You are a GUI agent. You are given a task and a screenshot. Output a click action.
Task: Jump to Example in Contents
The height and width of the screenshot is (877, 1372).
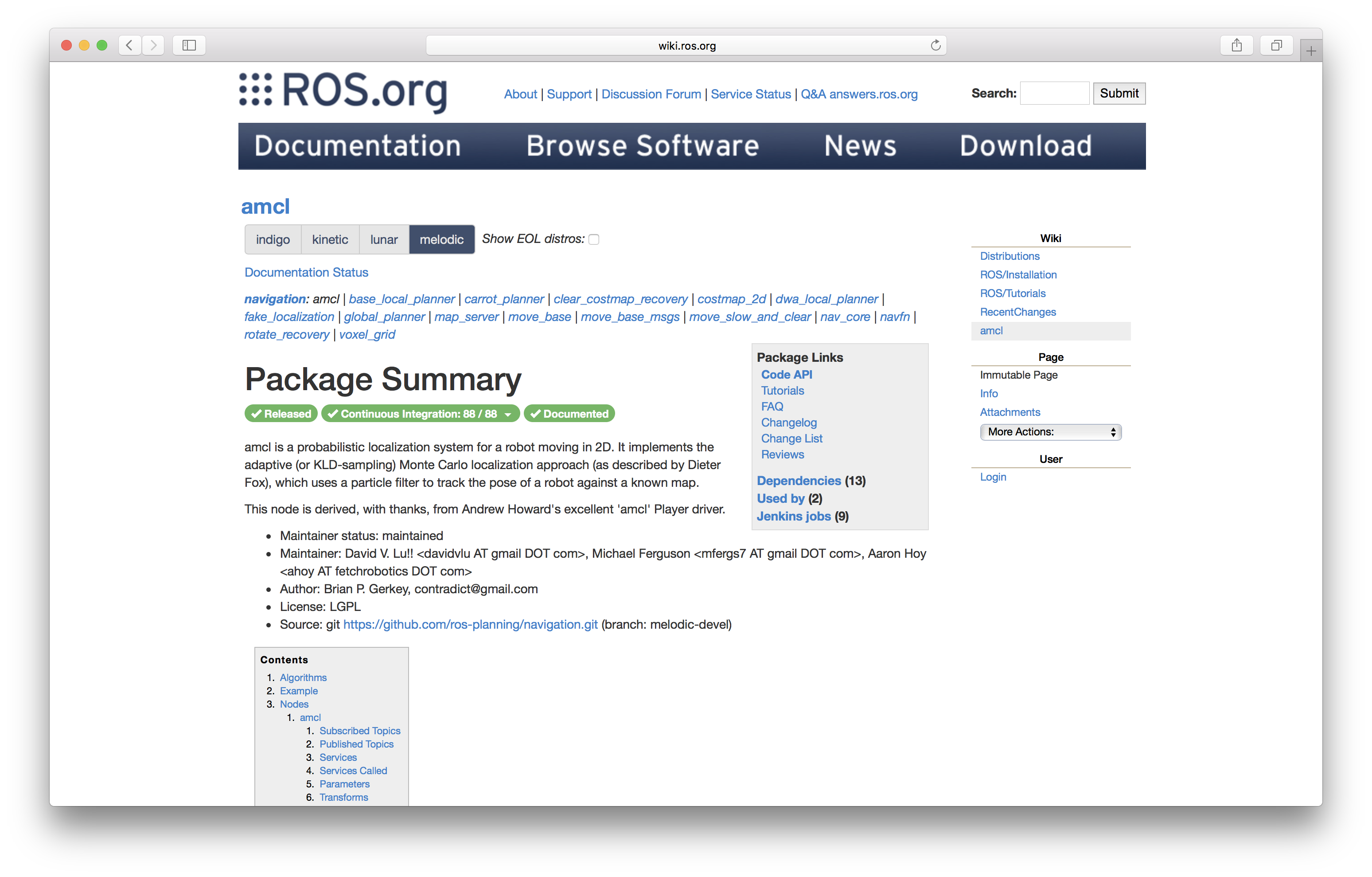(299, 690)
